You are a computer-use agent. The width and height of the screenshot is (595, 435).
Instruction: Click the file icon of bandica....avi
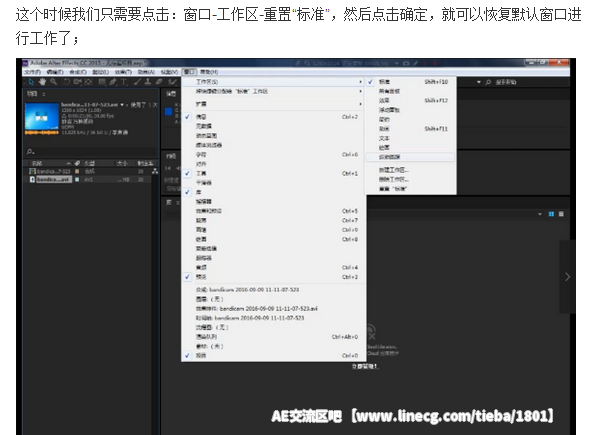point(33,180)
